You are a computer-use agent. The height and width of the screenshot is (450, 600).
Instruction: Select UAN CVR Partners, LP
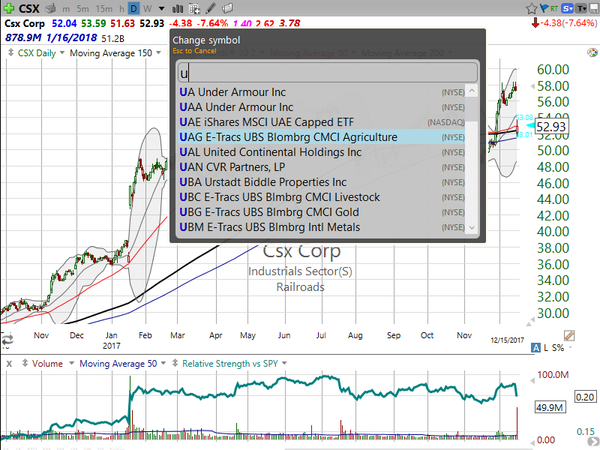point(321,167)
